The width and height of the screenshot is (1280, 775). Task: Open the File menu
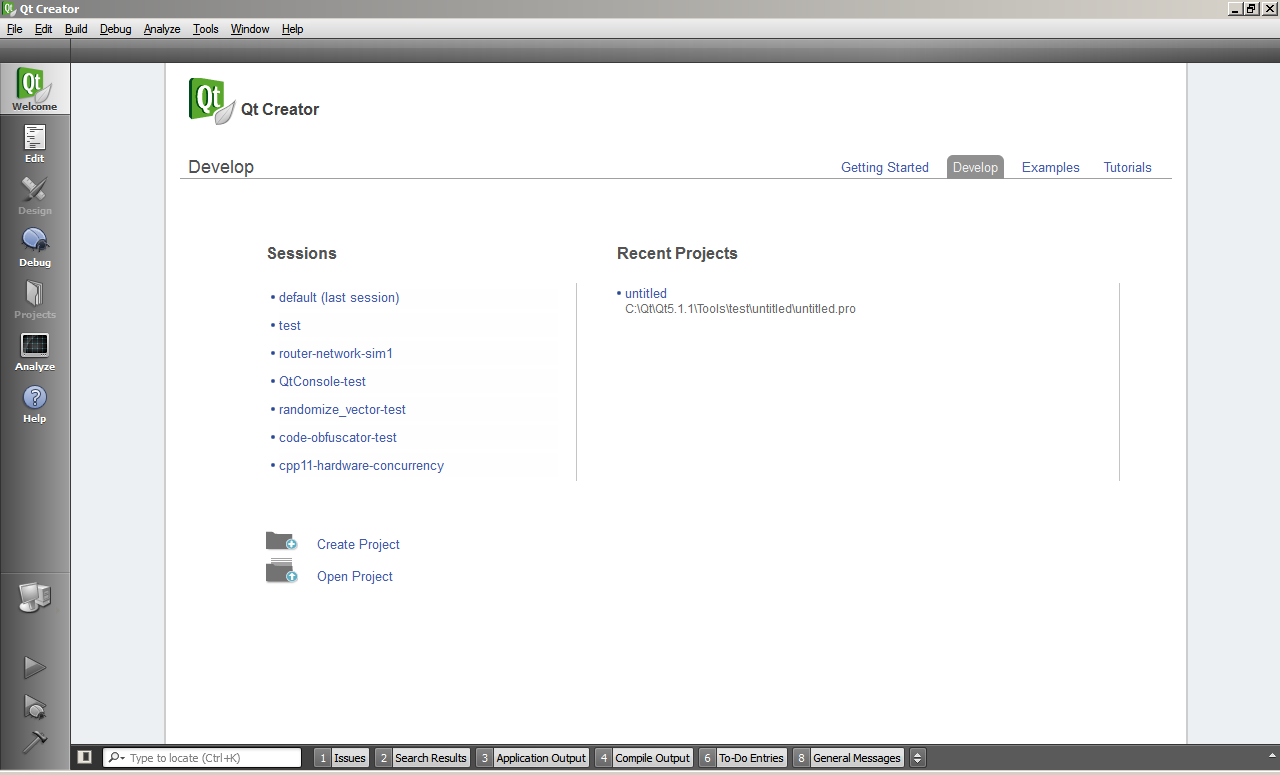click(x=15, y=29)
